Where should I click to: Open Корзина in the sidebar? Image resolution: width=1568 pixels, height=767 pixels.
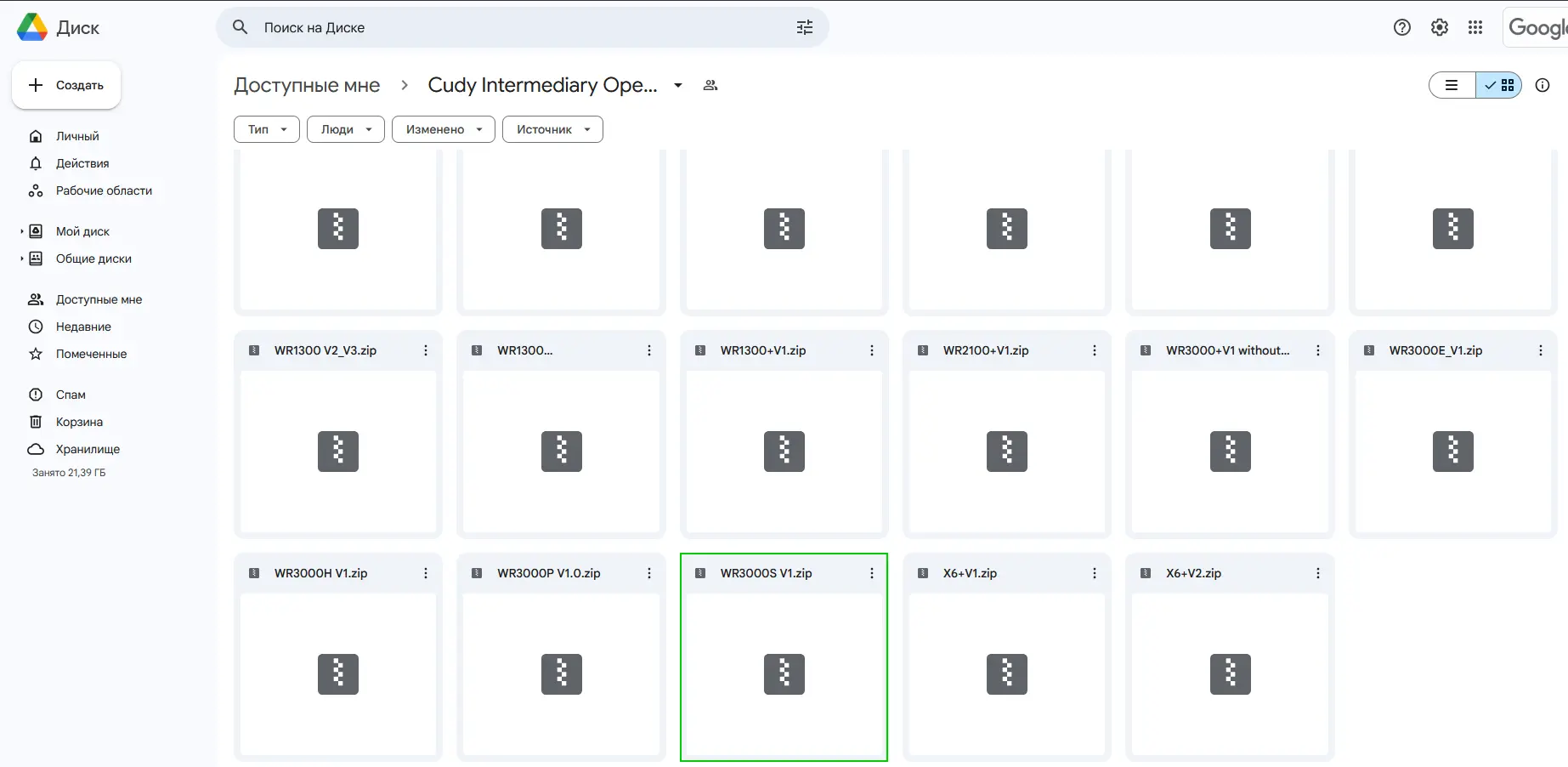coord(79,422)
